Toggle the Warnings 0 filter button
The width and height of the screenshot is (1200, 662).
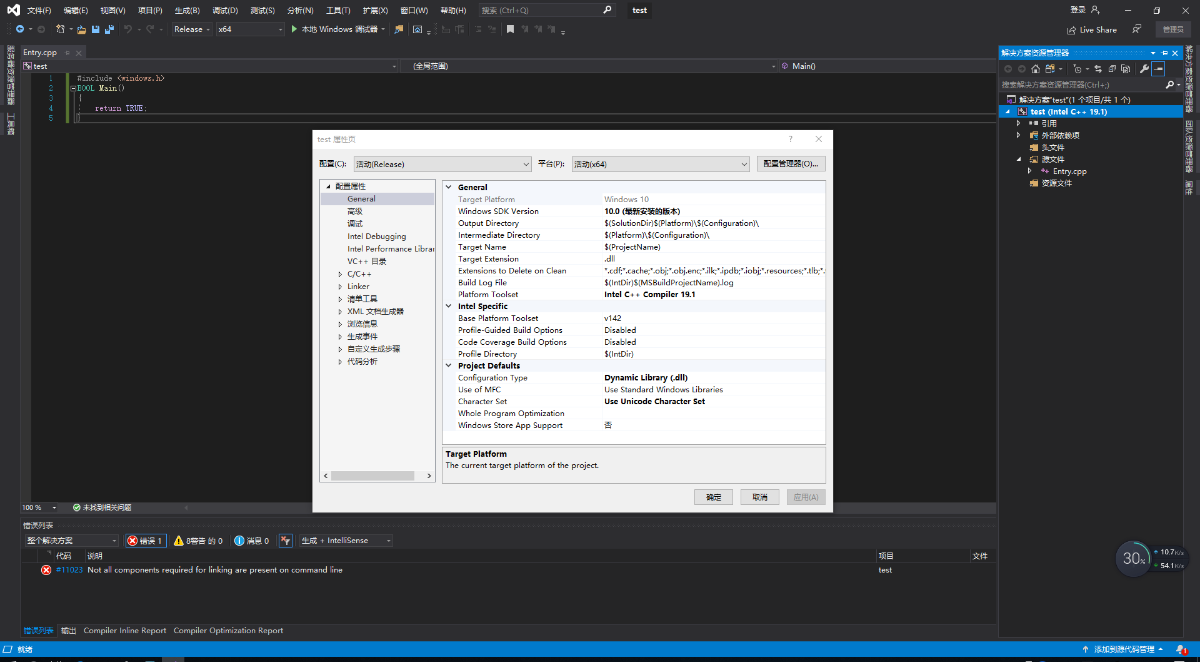(x=198, y=541)
